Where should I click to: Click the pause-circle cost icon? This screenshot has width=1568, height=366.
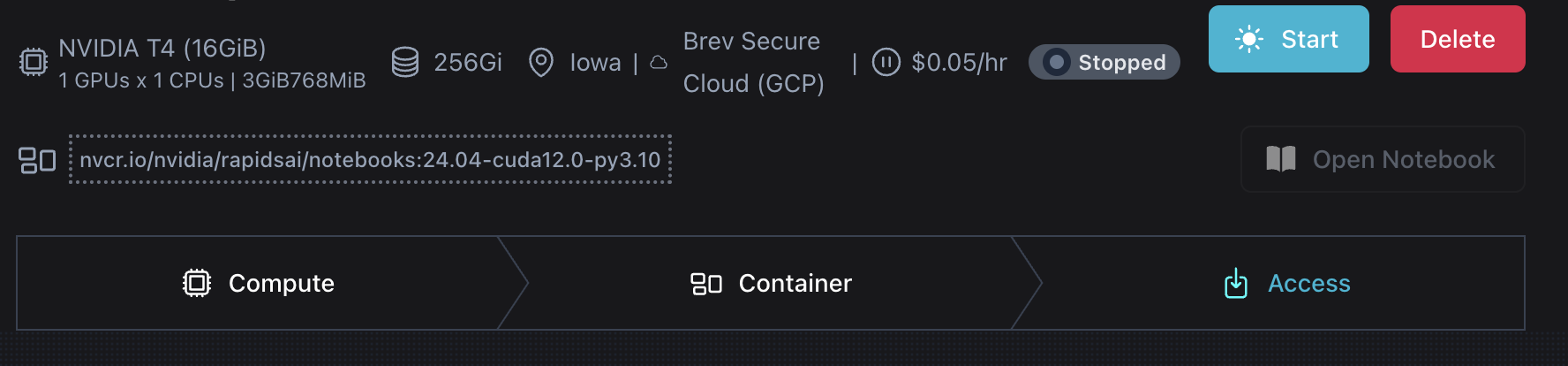pyautogui.click(x=886, y=63)
